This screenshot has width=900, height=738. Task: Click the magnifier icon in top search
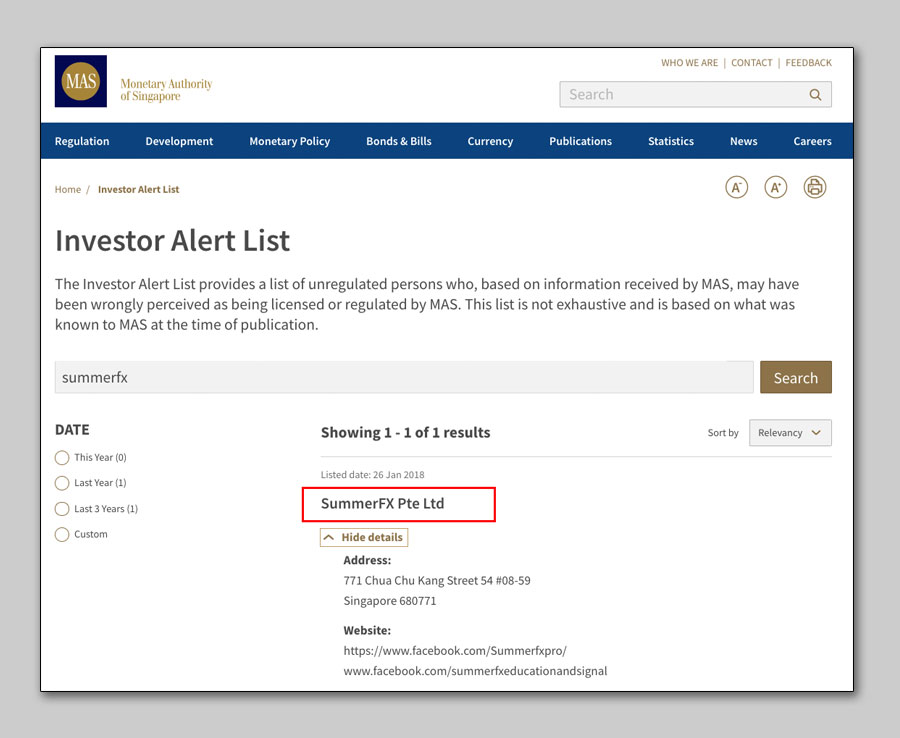pyautogui.click(x=815, y=95)
